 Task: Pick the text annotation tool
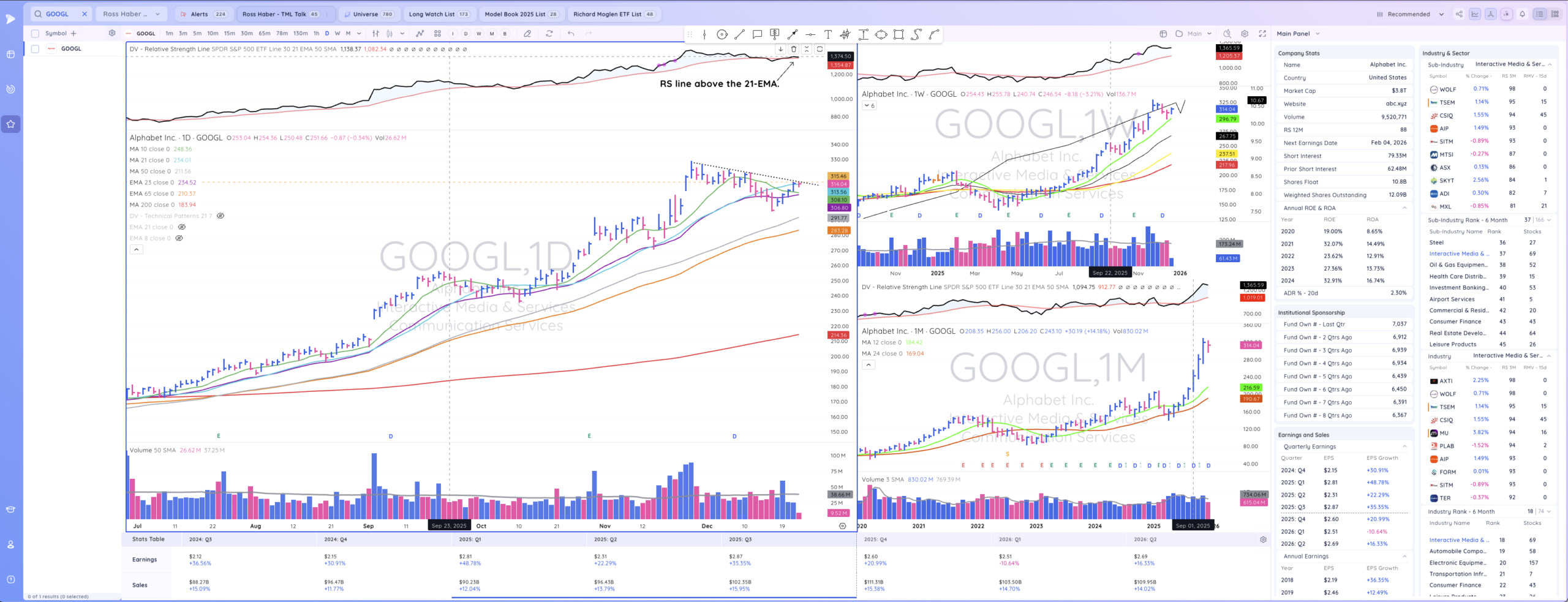point(827,34)
